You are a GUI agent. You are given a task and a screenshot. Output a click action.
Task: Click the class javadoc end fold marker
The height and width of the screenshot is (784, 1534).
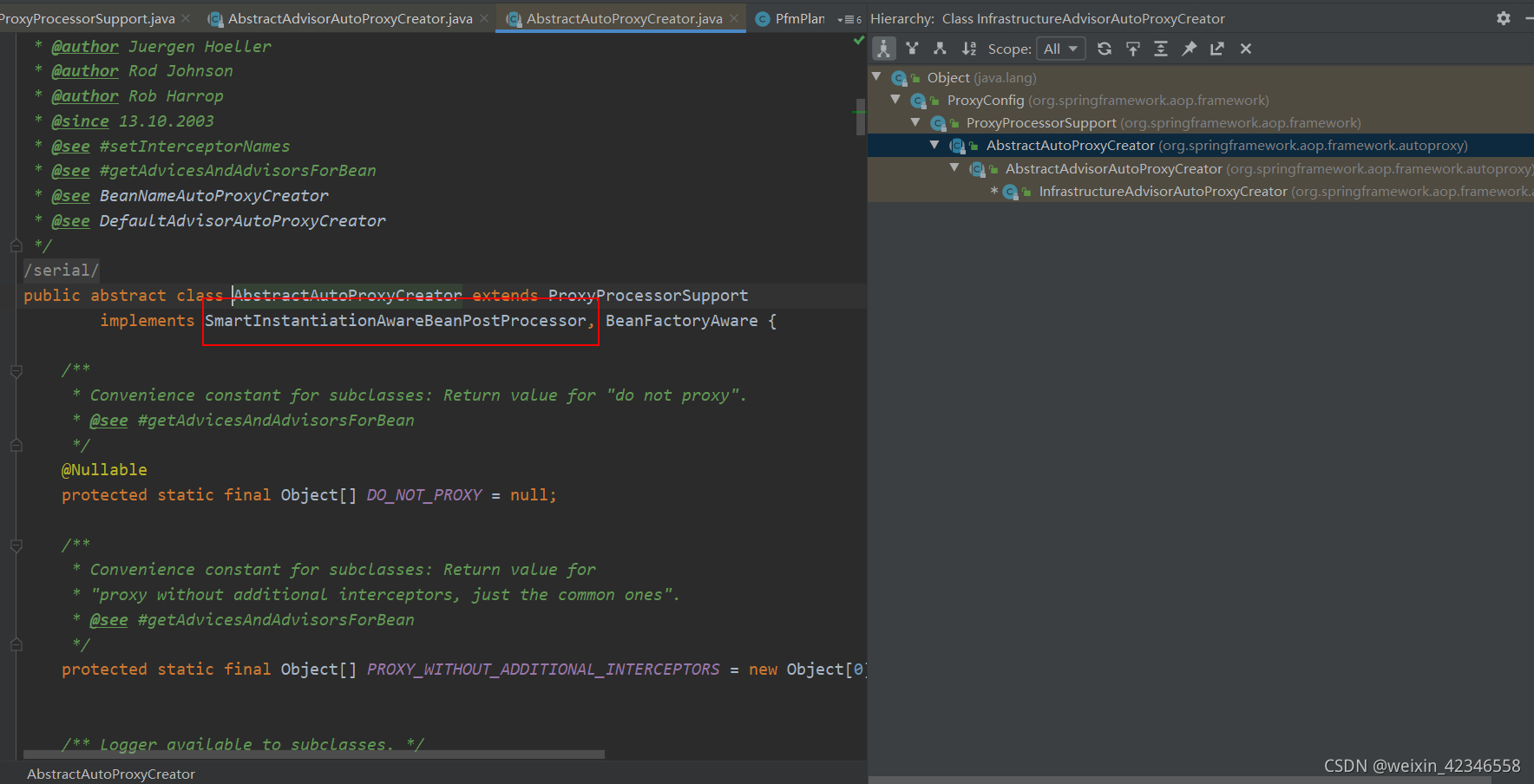point(16,246)
